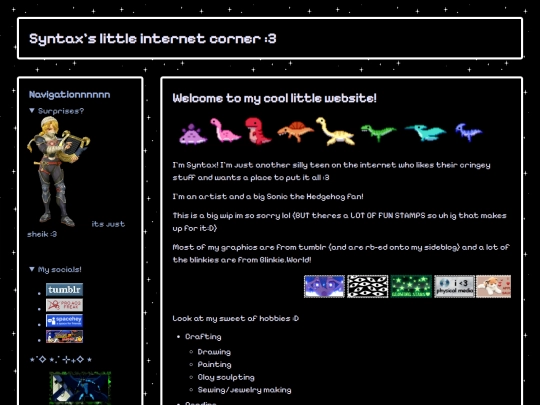Click the "its just sheik :3" caption
540x405 pixels.
pos(76,229)
